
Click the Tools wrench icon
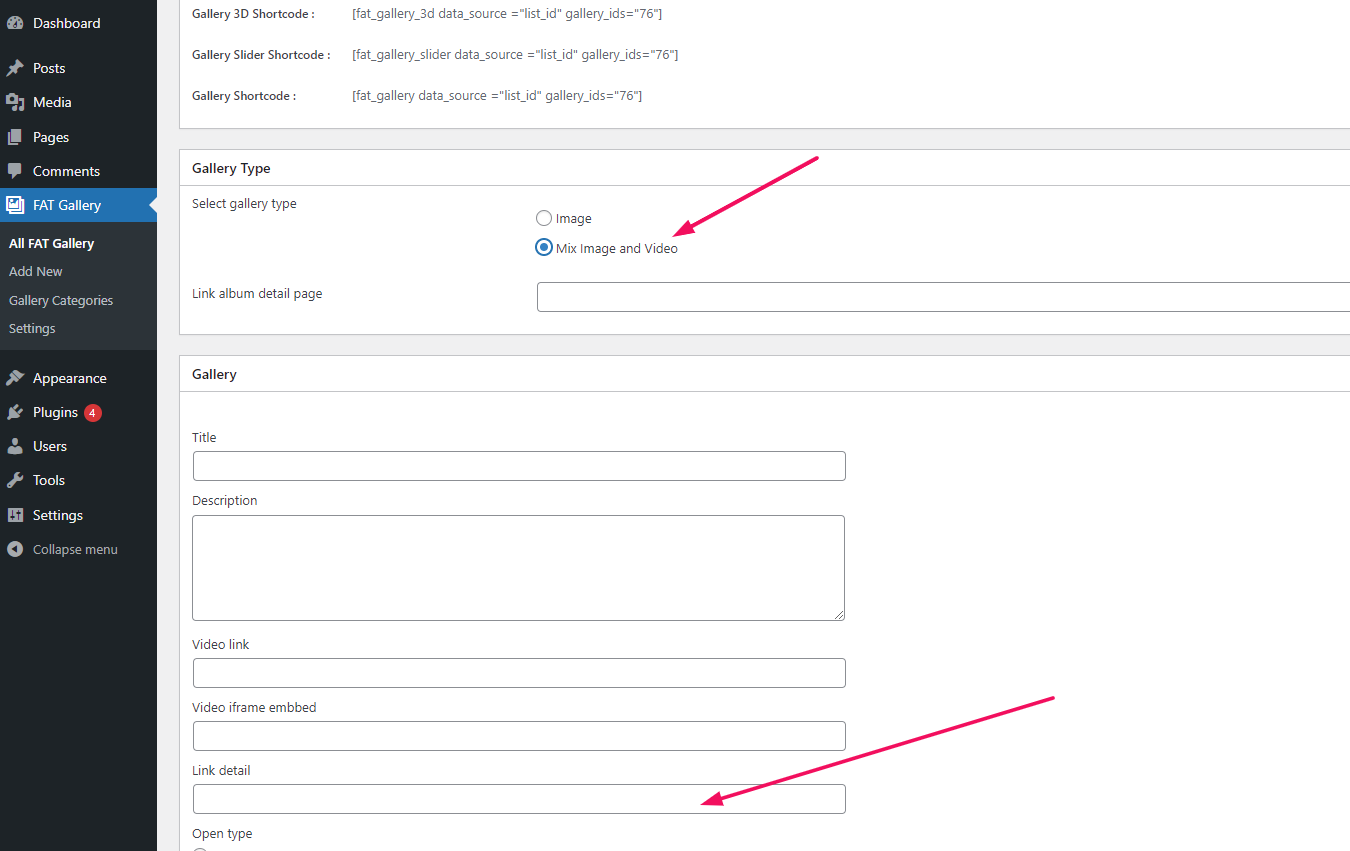[15, 480]
